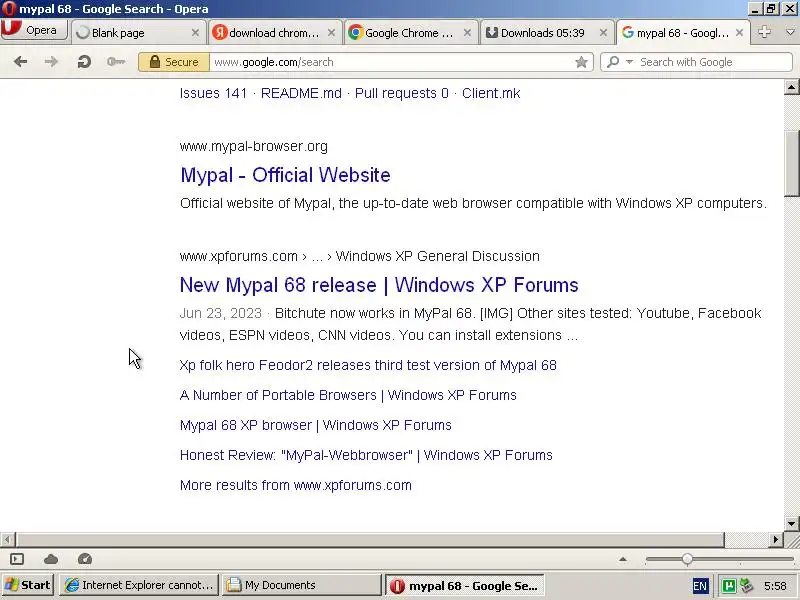The height and width of the screenshot is (600, 800).
Task: Switch to Internet Explorer cannot taskbar button
Action: point(139,585)
